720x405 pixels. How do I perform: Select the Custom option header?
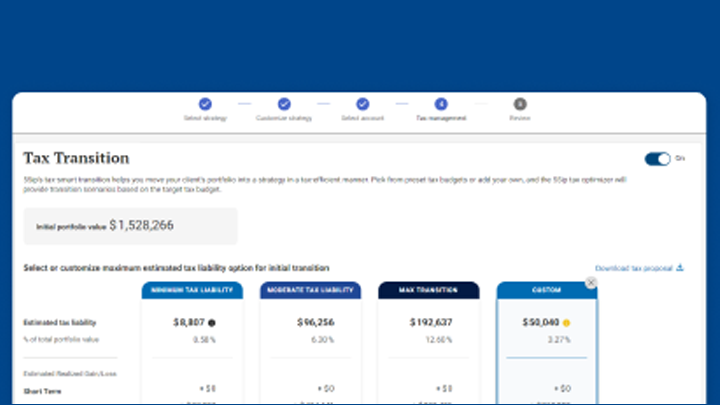[546, 290]
